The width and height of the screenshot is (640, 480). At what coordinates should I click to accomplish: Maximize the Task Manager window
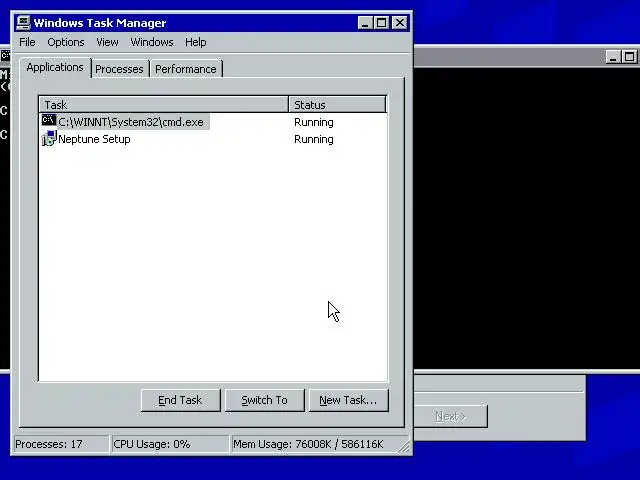(382, 22)
